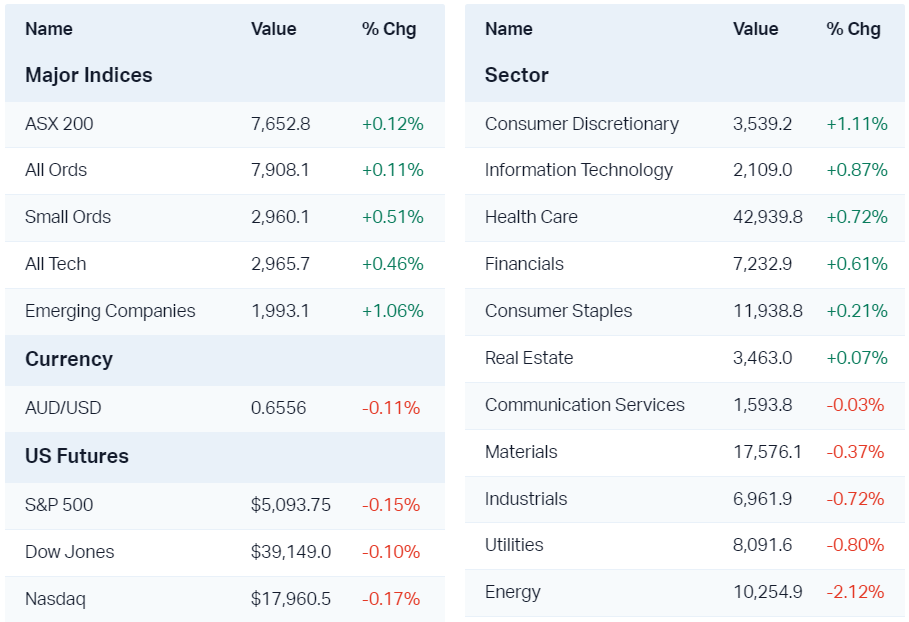This screenshot has height=622, width=909.
Task: Click the ASX 200 index name
Action: (59, 124)
